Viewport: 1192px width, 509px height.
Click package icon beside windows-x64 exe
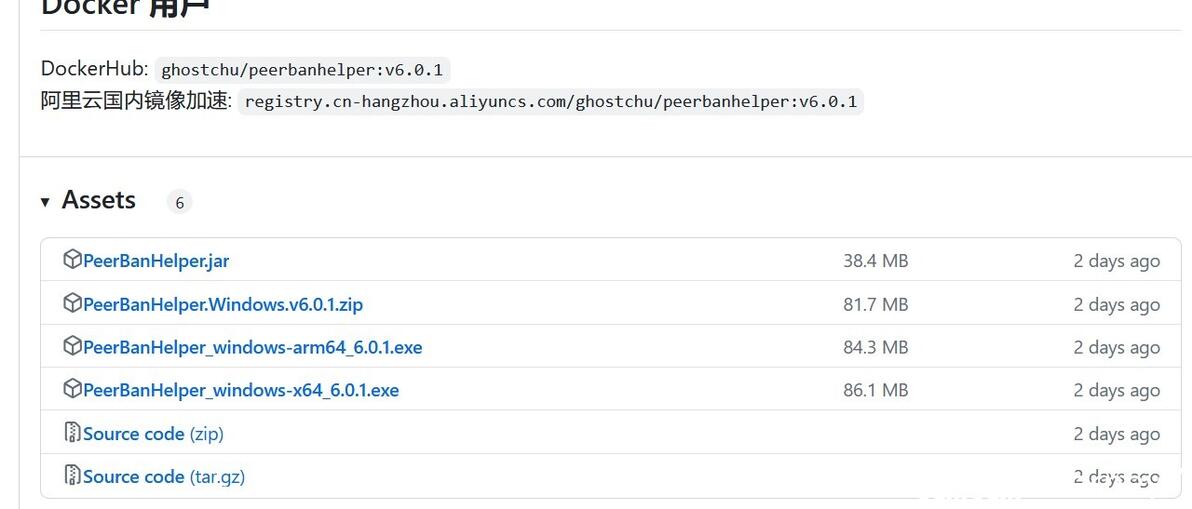click(72, 389)
